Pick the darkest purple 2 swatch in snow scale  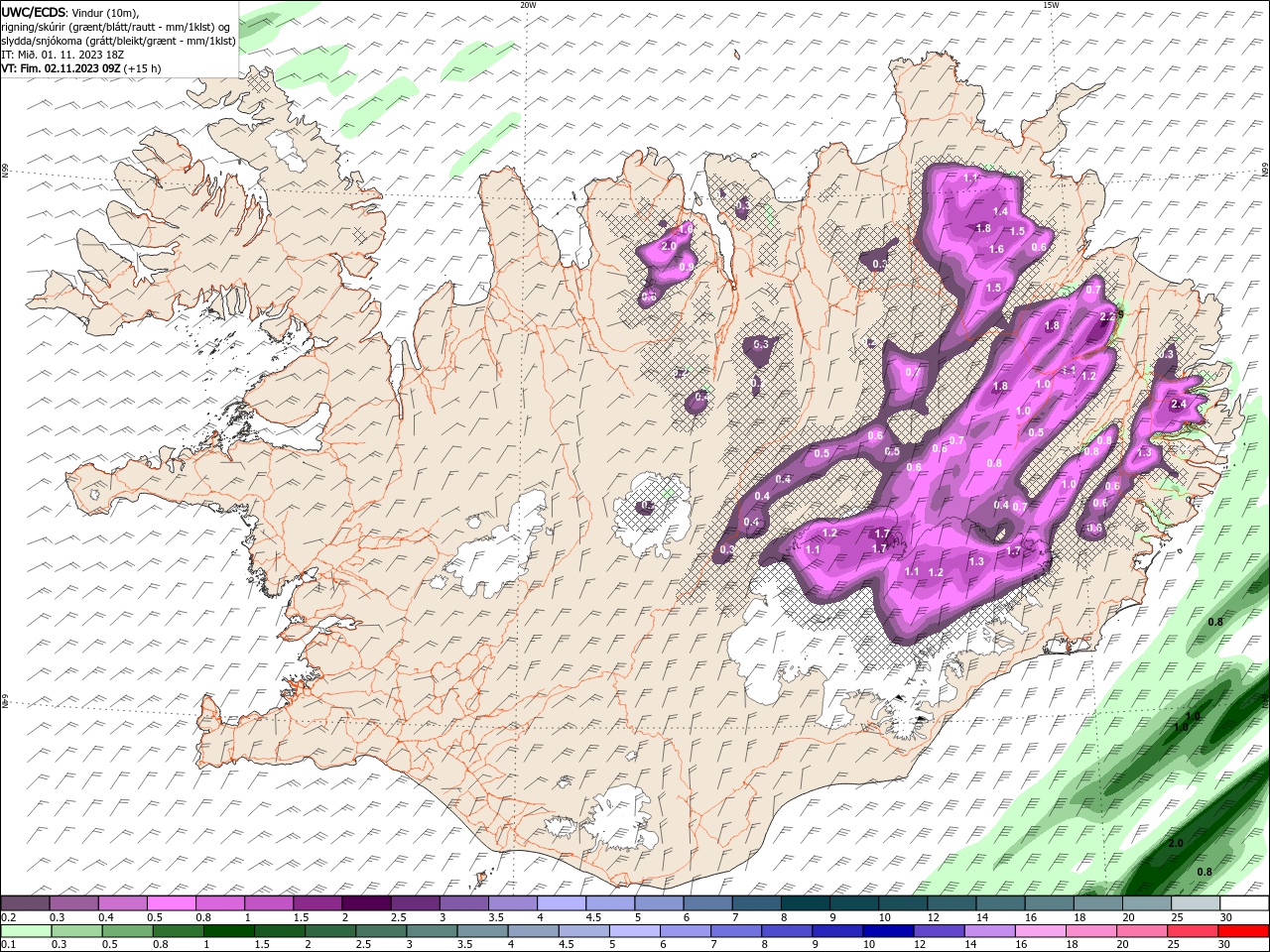coord(366,903)
